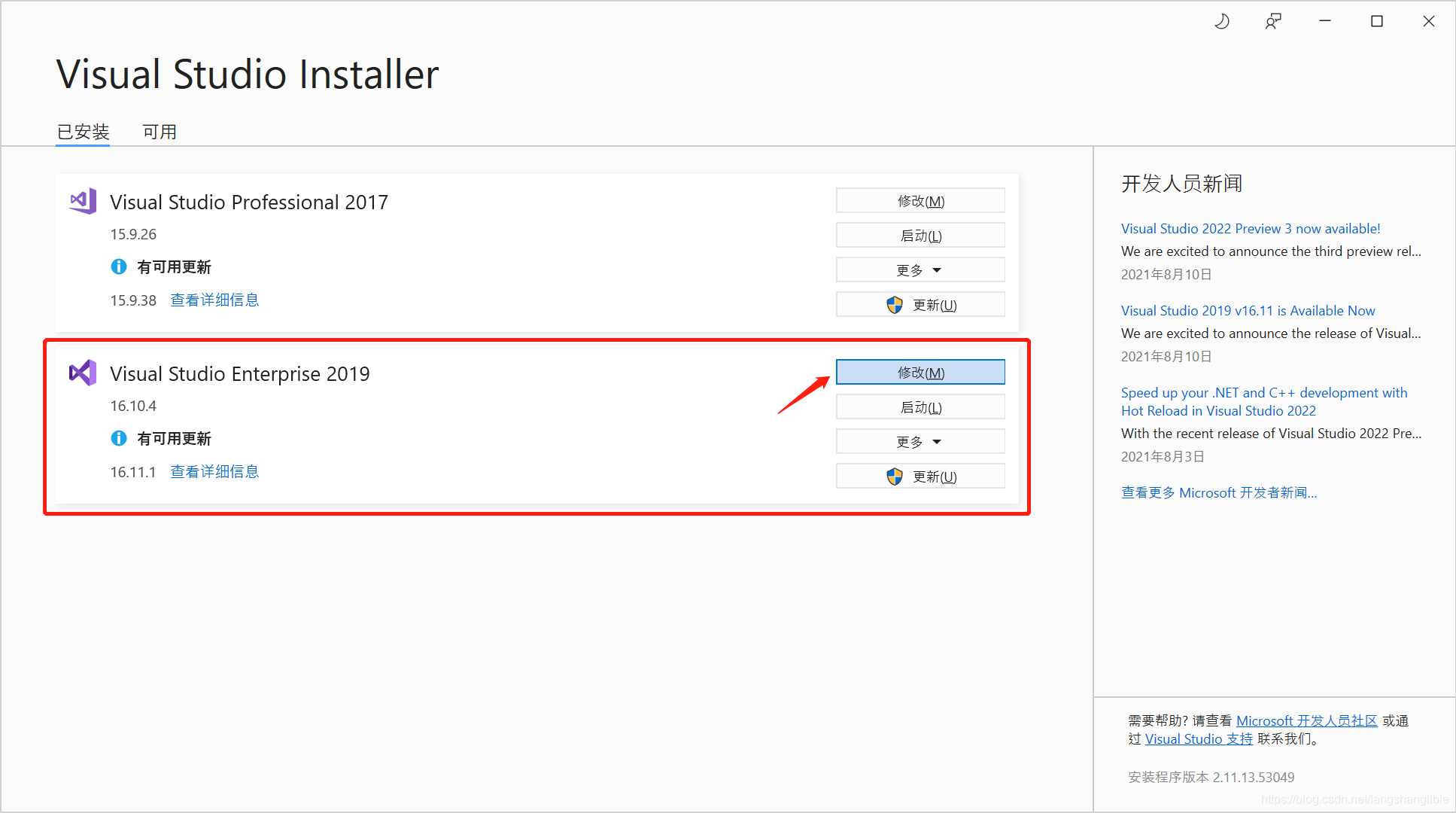This screenshot has height=813, width=1456.
Task: Click the Visual Studio Enterprise 2019 logo icon
Action: (83, 373)
